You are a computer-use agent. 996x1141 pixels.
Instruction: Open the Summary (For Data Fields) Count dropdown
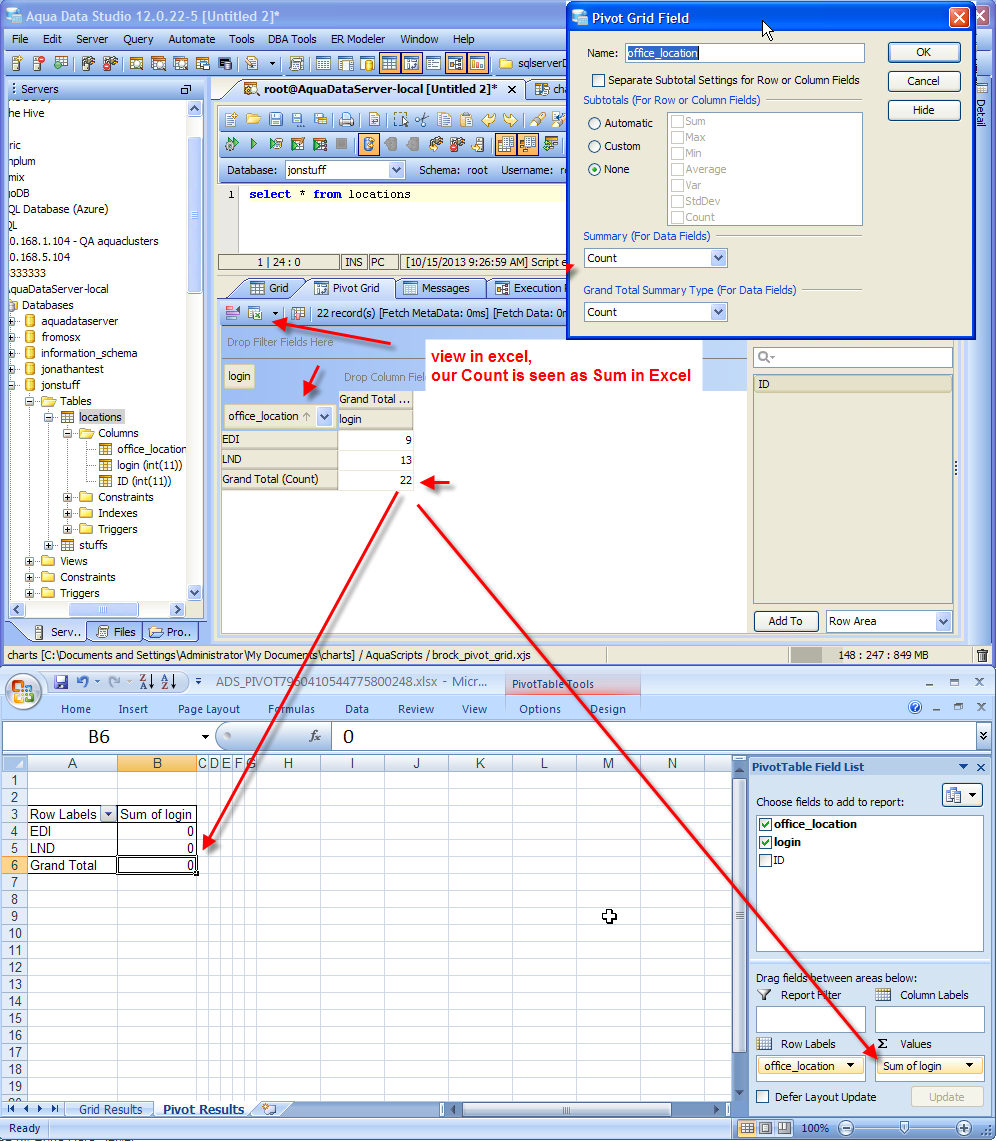(x=718, y=258)
